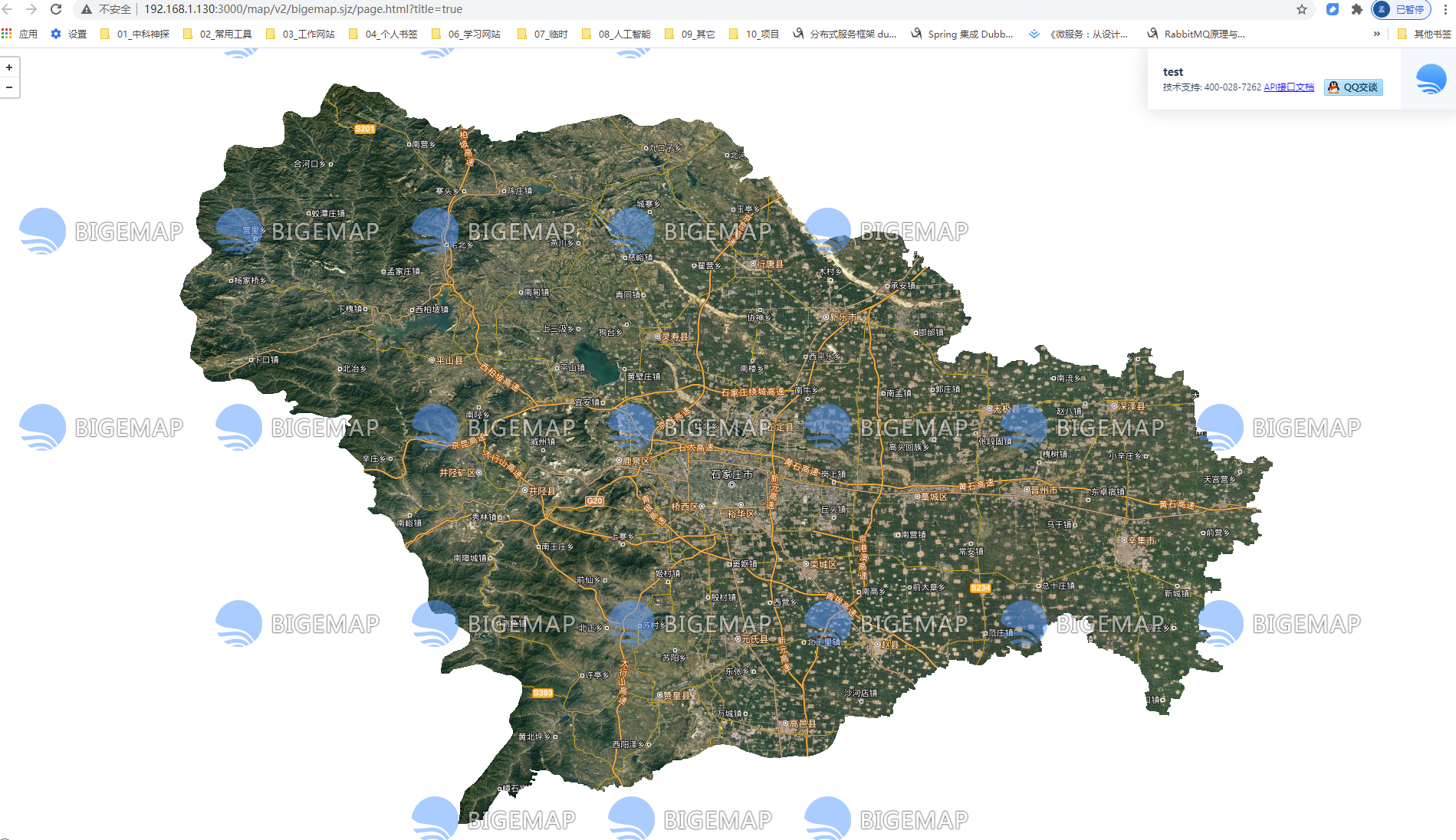1456x840 pixels.
Task: Open the 其他书签 folder
Action: coord(1425,34)
